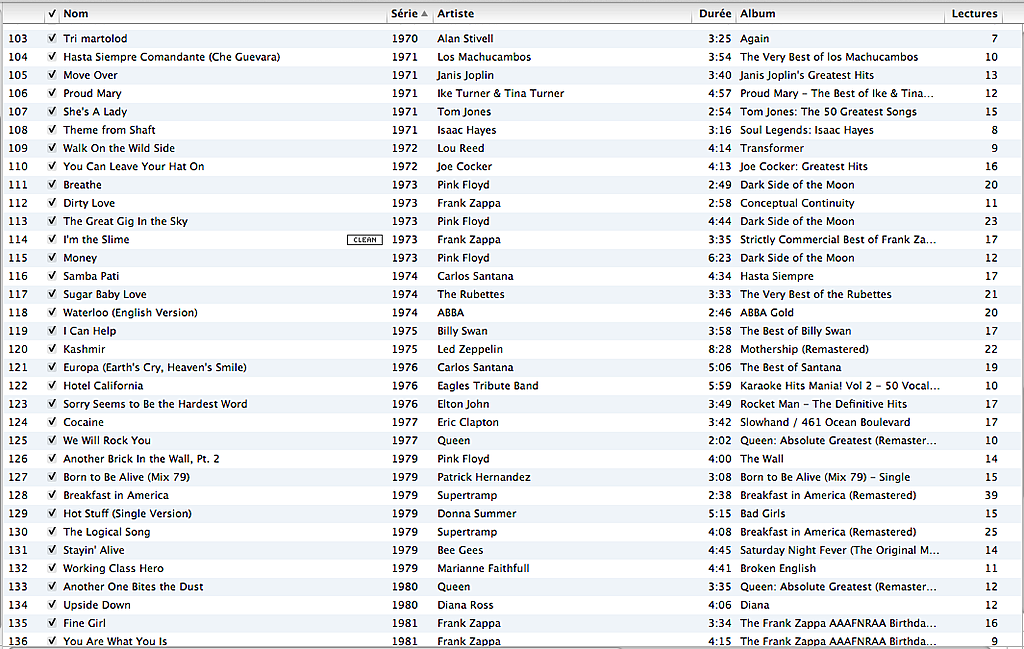
Task: Click the Artiste column header
Action: (455, 14)
